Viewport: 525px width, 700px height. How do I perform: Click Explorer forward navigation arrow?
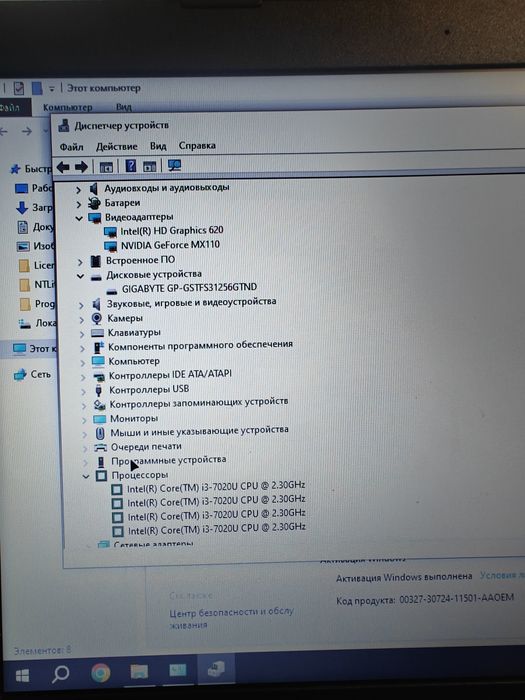click(x=27, y=131)
